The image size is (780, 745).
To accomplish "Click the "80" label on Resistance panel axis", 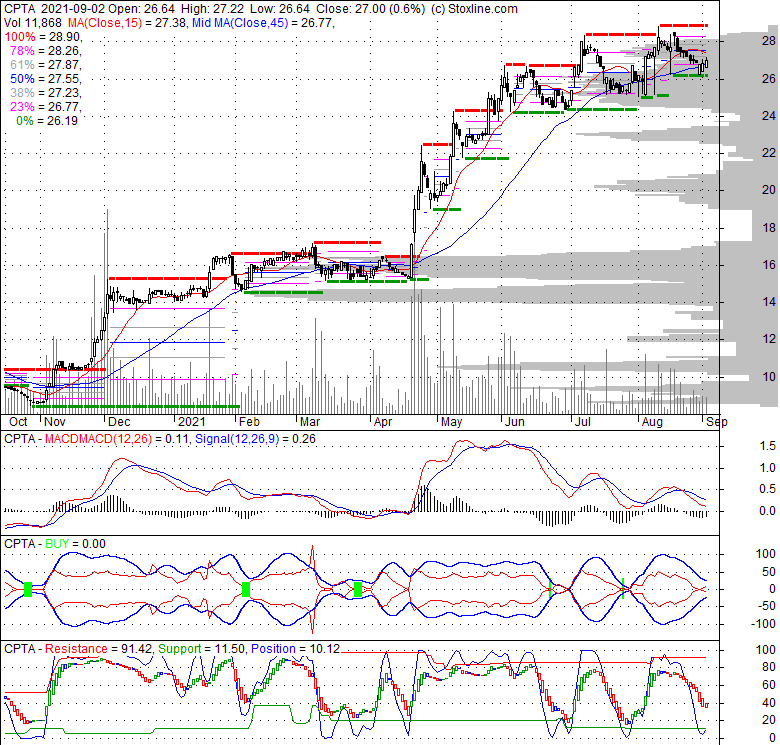I will click(x=769, y=667).
